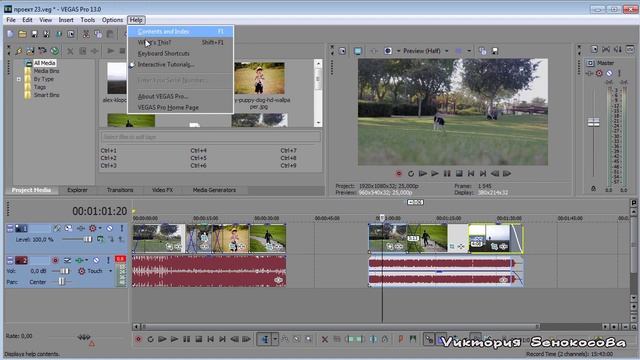Open Preview (Half) quality dropdown
The width and height of the screenshot is (640, 360).
click(x=447, y=51)
